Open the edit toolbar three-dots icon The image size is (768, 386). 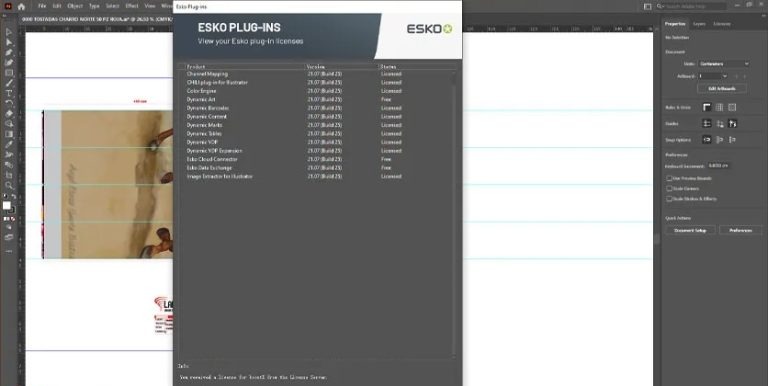pos(9,251)
